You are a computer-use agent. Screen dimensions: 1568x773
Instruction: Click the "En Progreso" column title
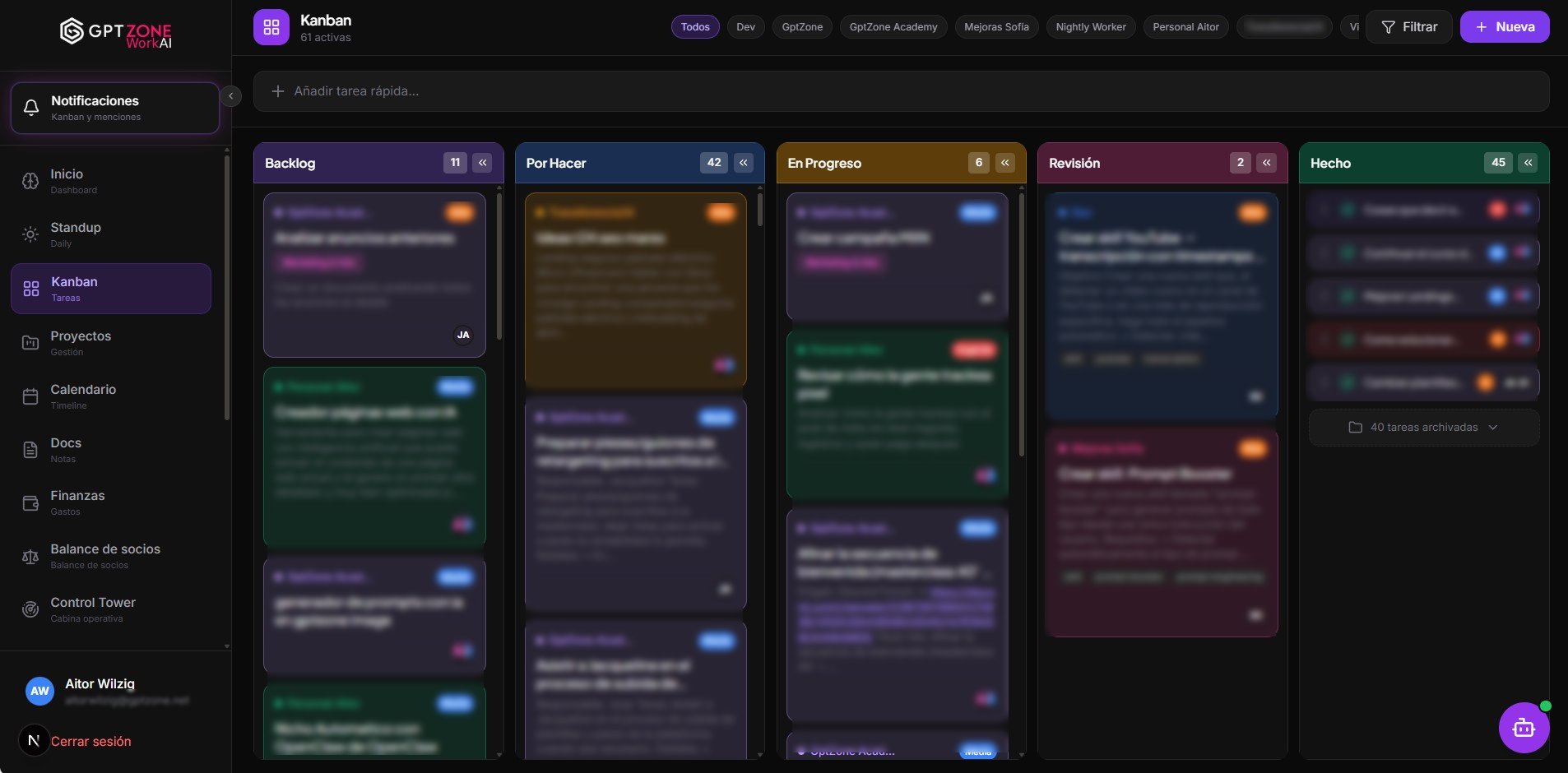(824, 163)
